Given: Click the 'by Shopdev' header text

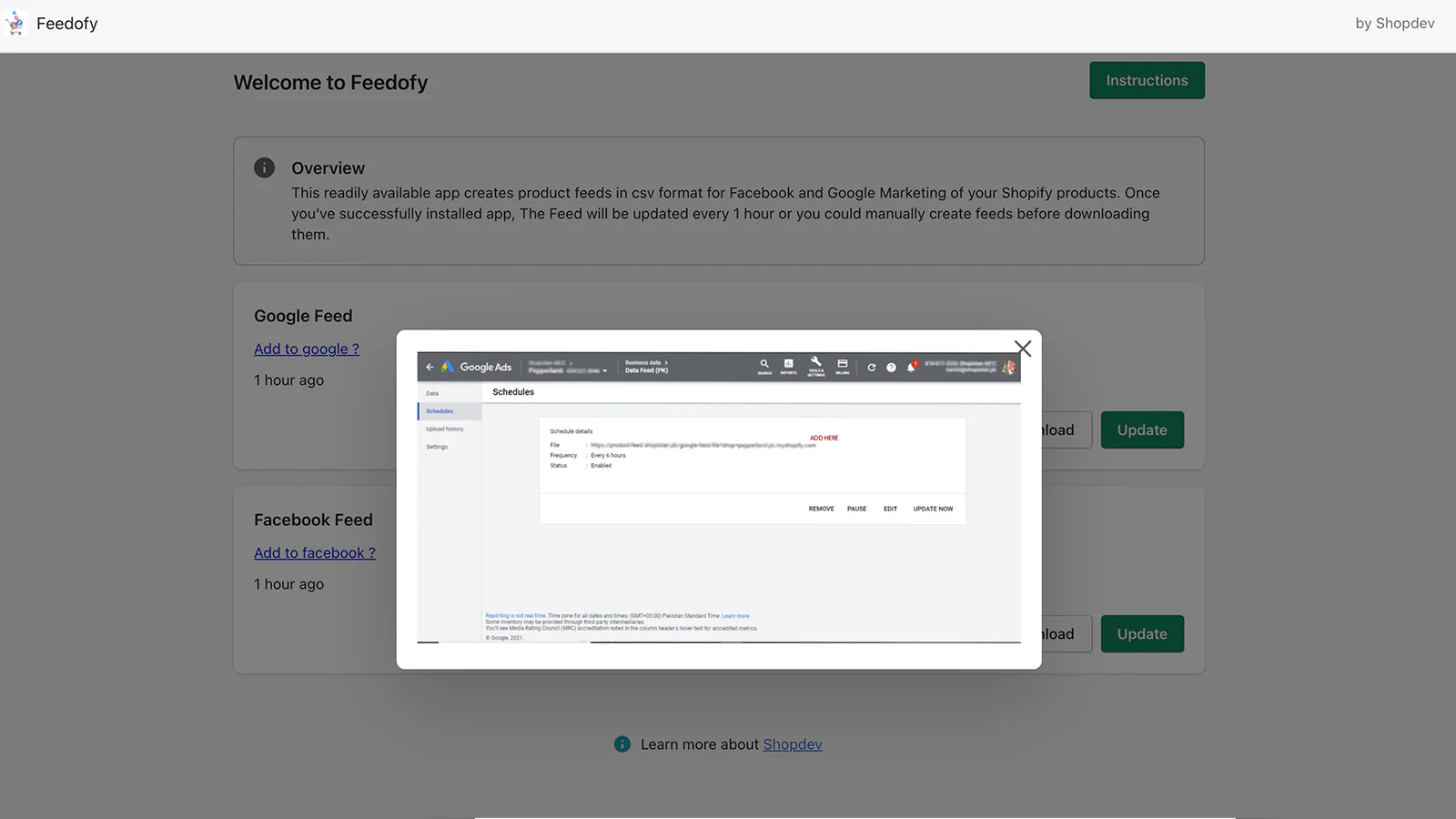Looking at the screenshot, I should (1395, 24).
